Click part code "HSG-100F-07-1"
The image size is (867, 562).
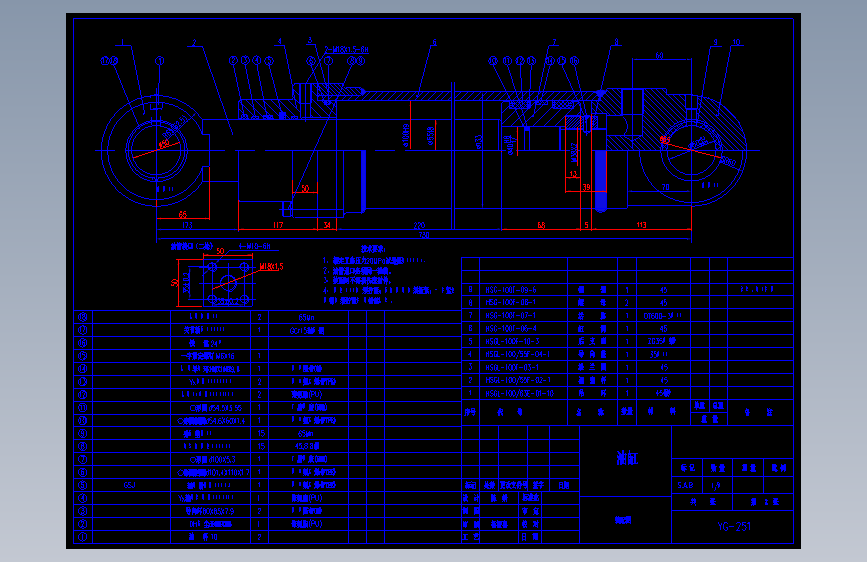pos(511,316)
